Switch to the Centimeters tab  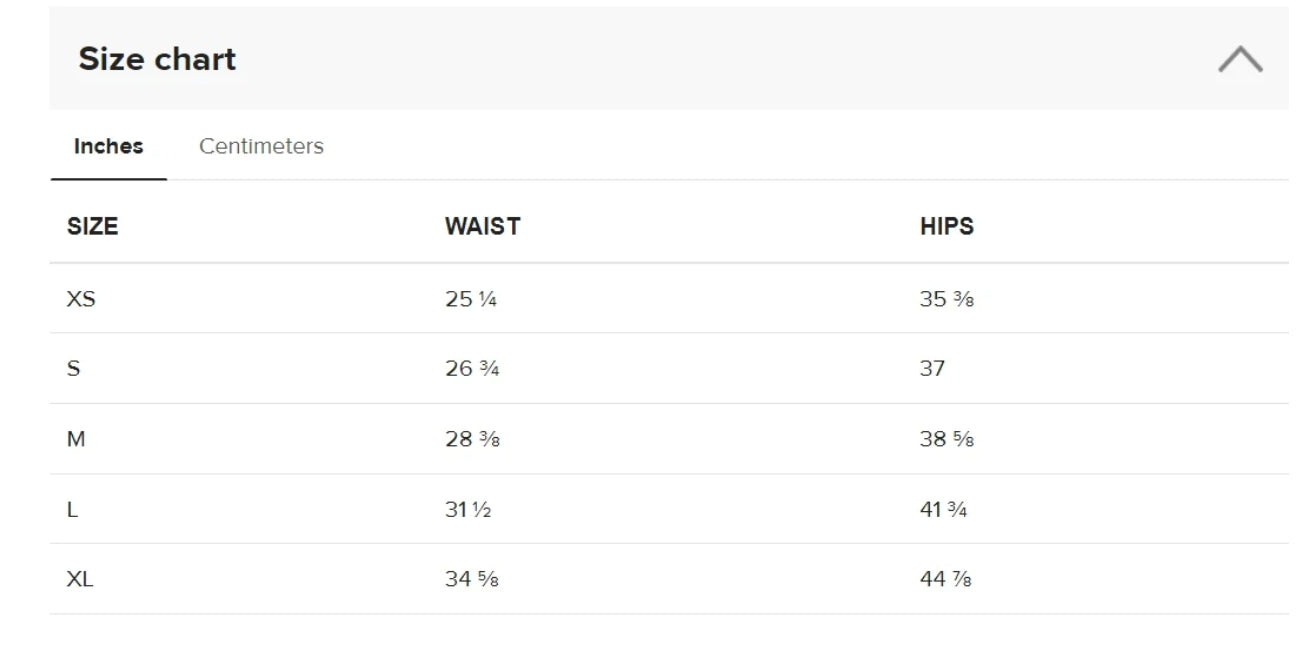point(261,146)
